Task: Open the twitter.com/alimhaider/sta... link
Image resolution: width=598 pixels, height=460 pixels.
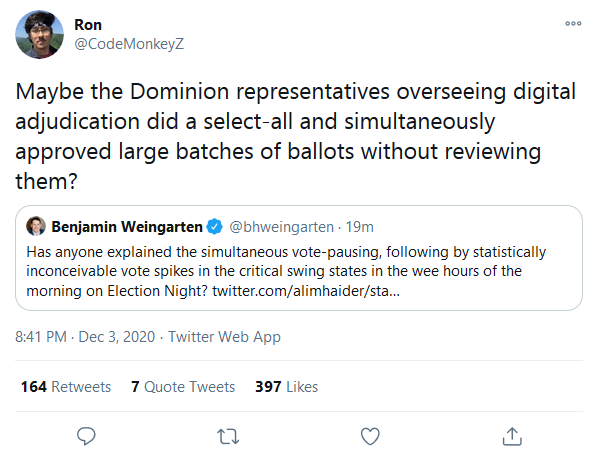Action: [306, 291]
